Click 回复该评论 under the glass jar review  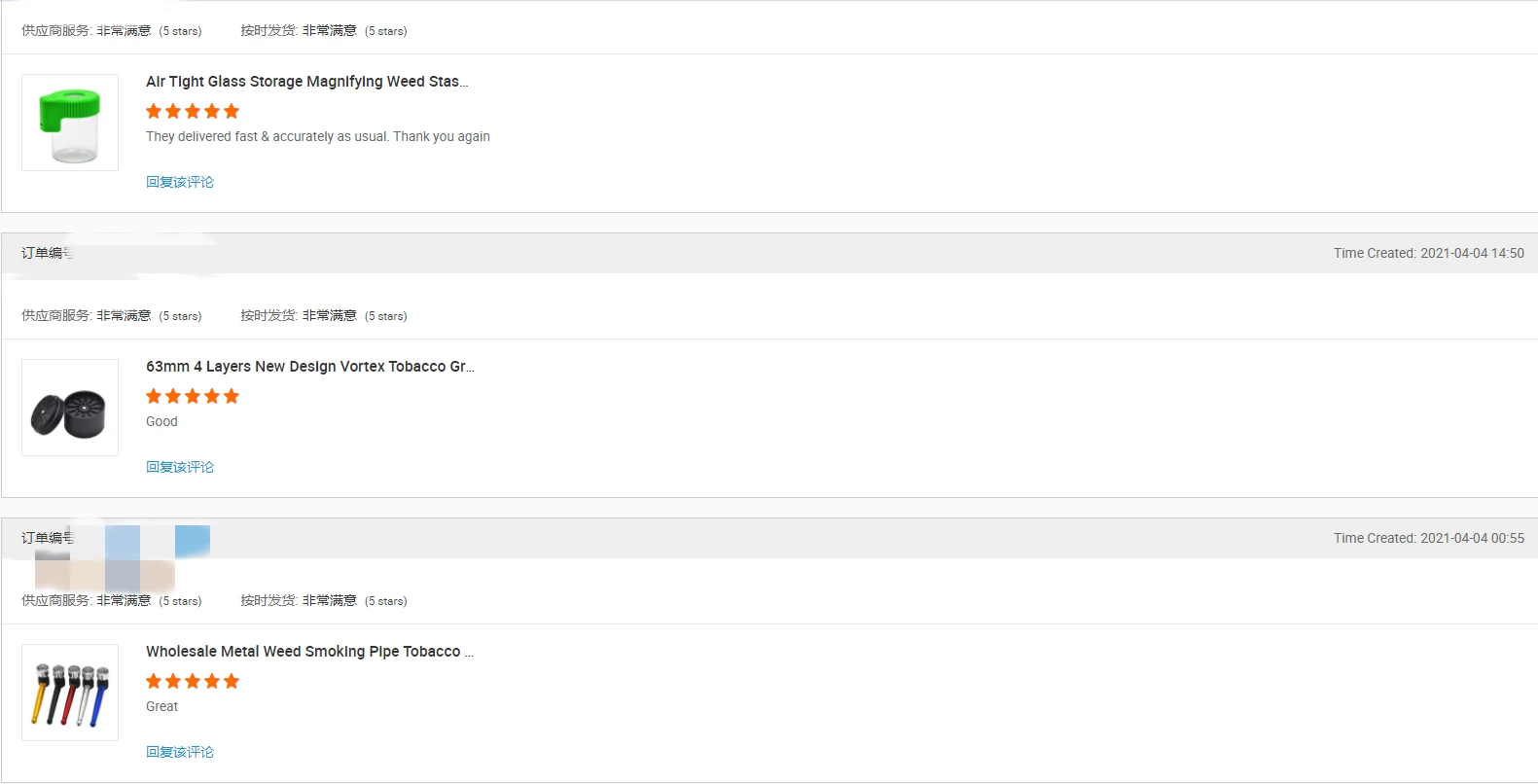coord(180,182)
